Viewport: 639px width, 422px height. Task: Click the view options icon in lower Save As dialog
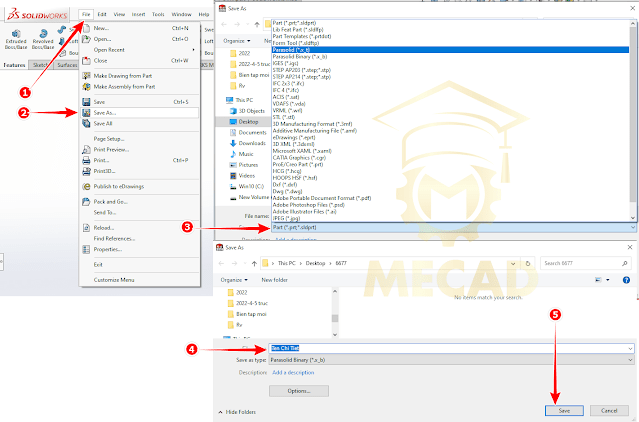(x=598, y=280)
